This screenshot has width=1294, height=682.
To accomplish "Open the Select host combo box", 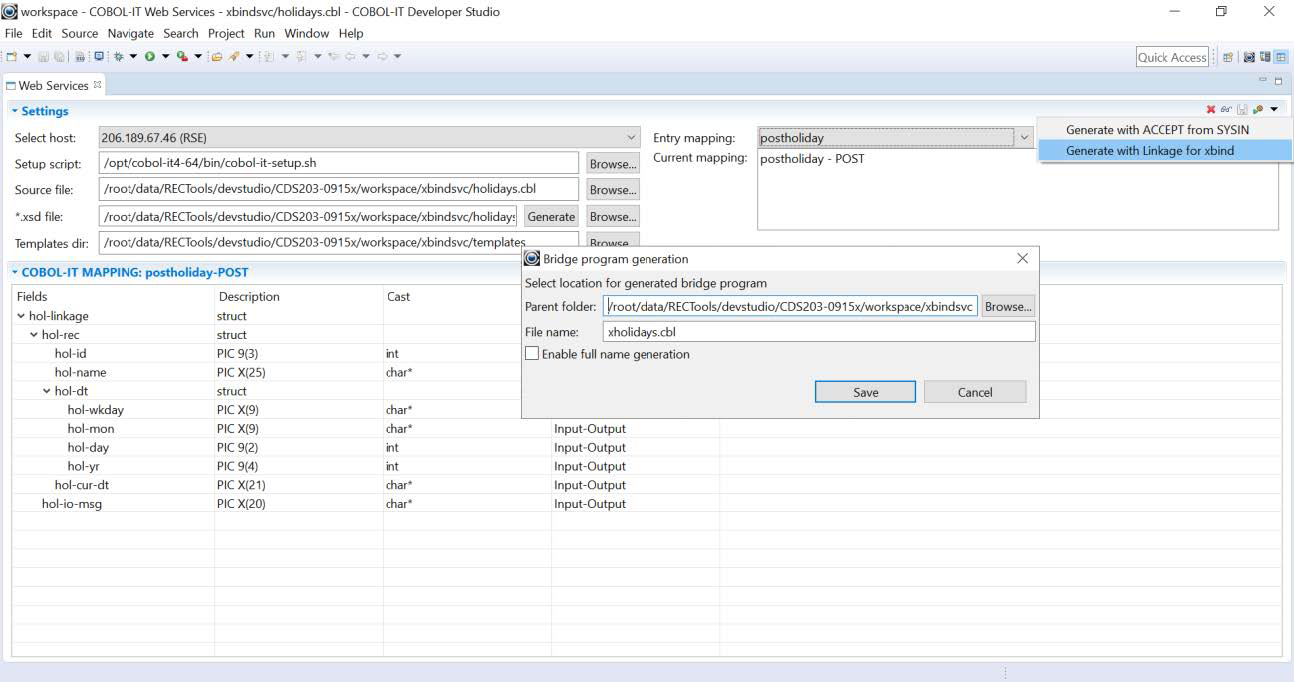I will tap(631, 136).
